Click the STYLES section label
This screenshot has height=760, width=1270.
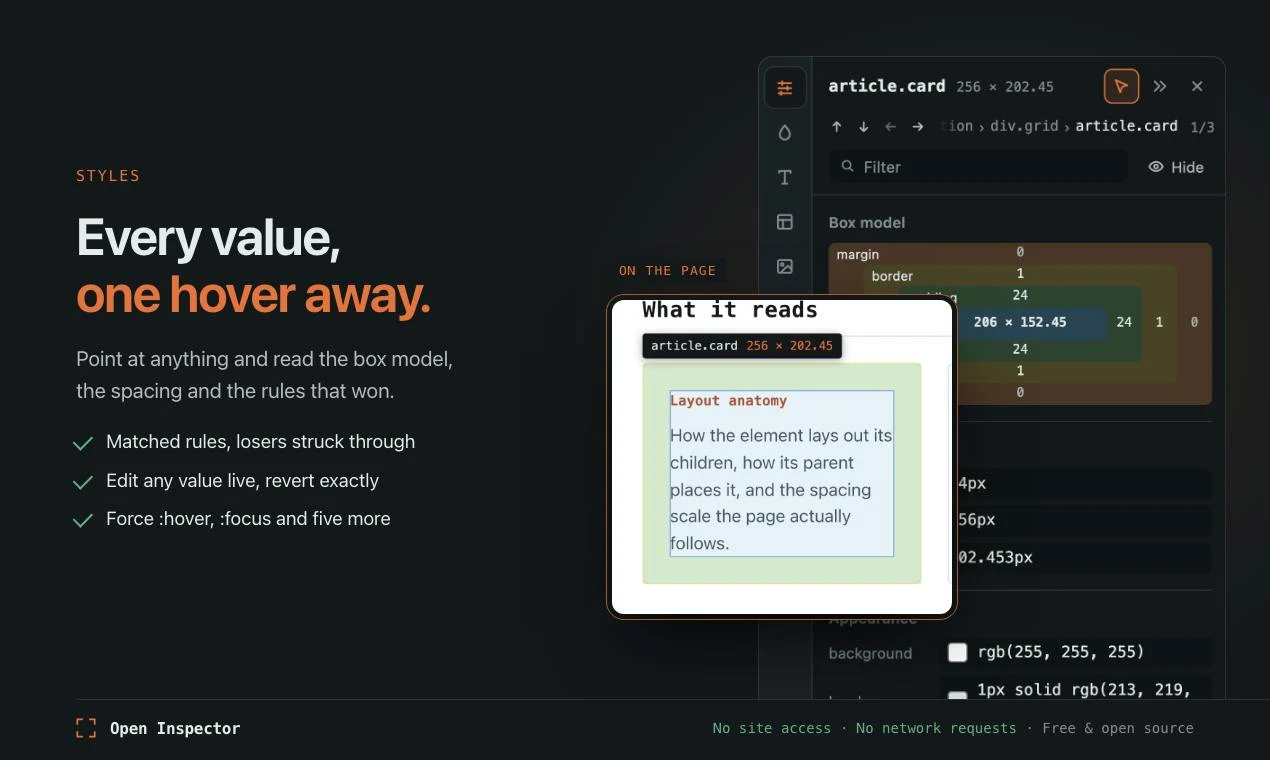[x=108, y=176]
